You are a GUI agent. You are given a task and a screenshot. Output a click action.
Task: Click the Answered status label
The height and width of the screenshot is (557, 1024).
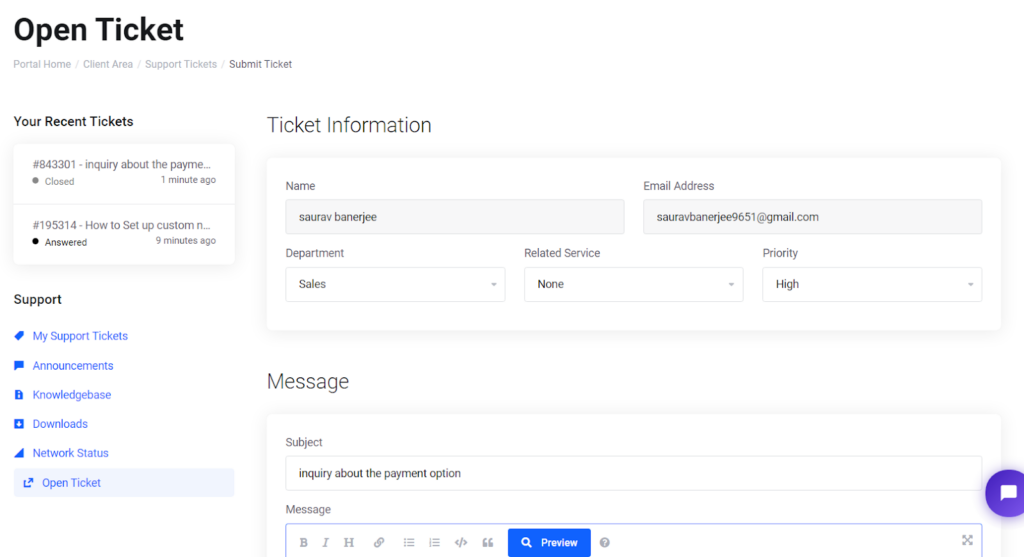coord(66,242)
